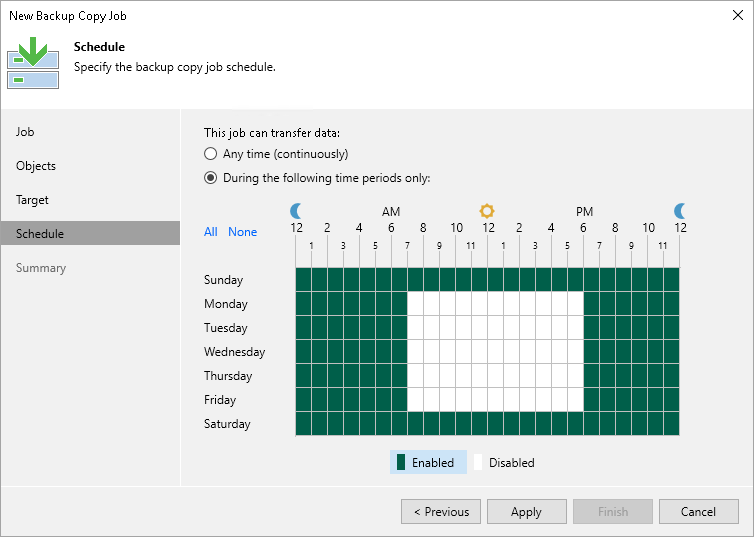This screenshot has width=754, height=537.
Task: Select Any time (continuously) radio button
Action: point(211,154)
